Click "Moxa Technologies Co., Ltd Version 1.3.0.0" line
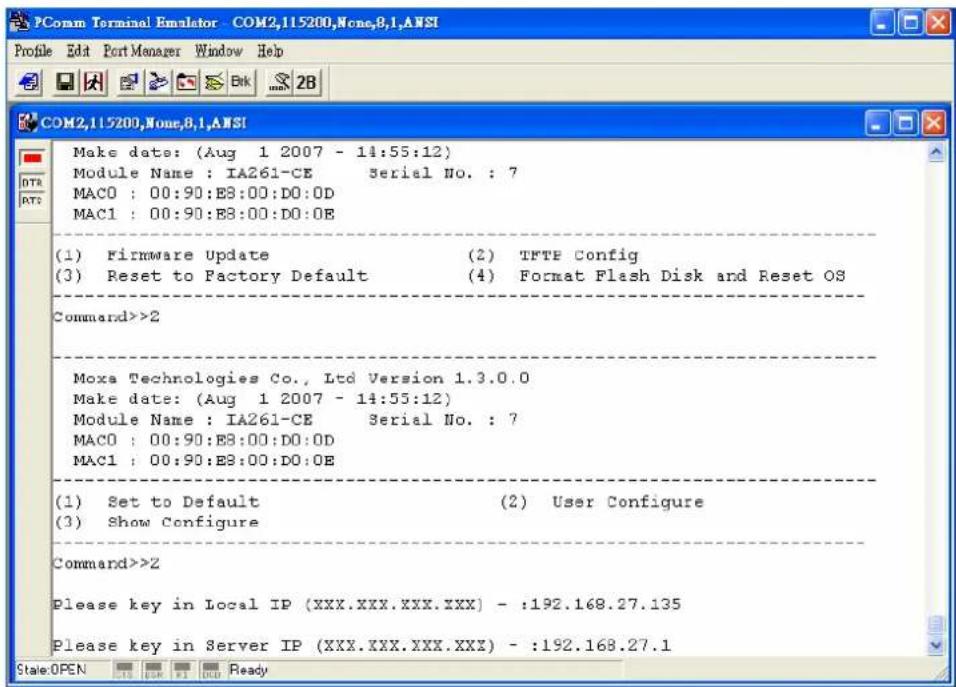This screenshot has height=687, width=956. (301, 379)
